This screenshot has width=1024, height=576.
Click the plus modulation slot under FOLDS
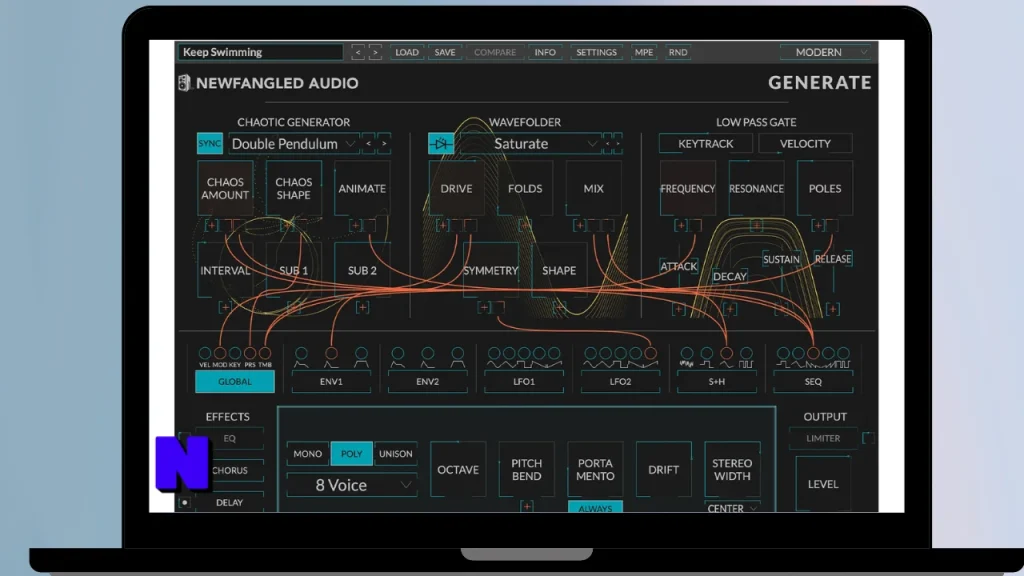(524, 225)
